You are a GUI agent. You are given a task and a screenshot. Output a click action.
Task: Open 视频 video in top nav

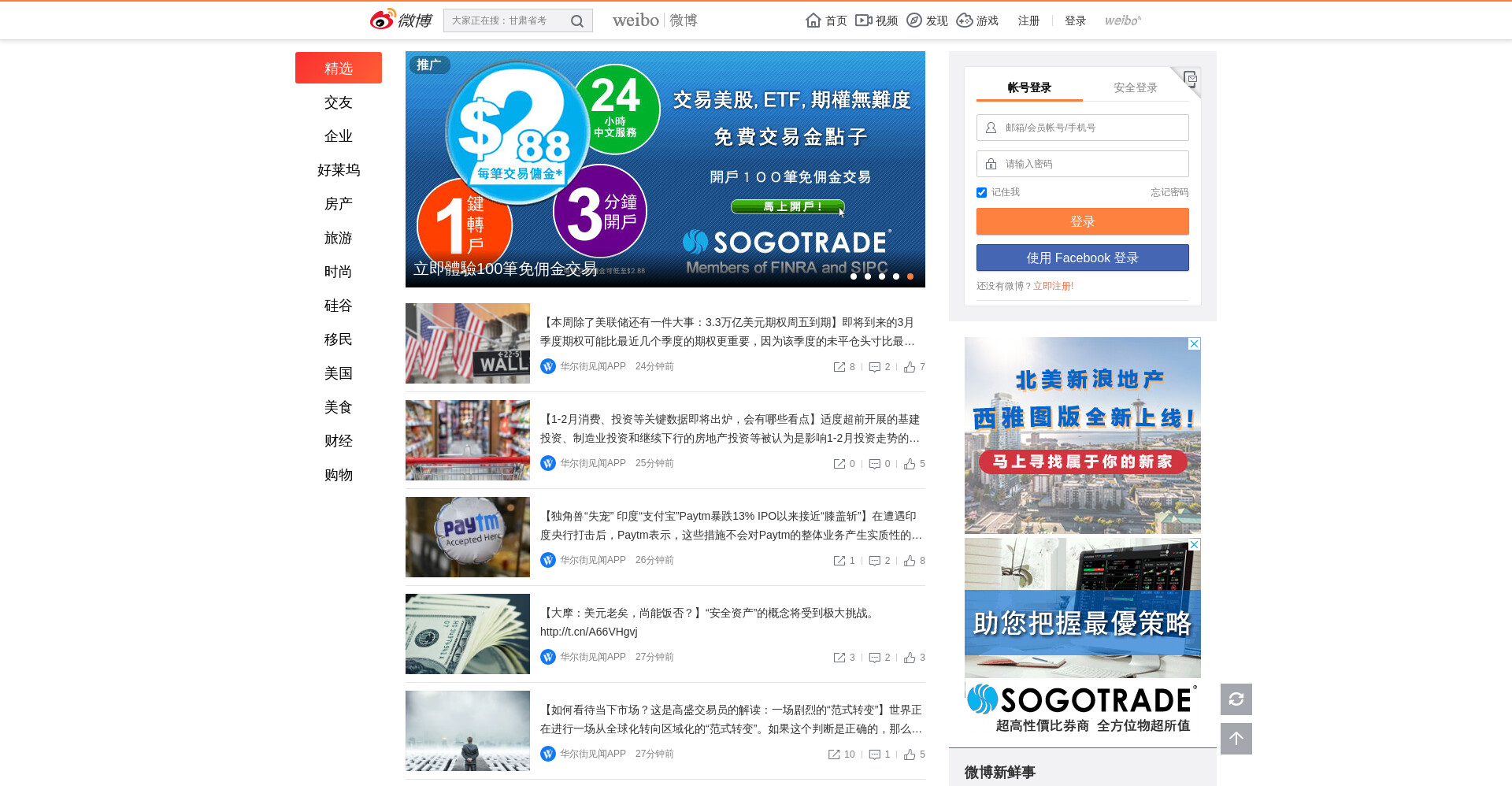(x=876, y=20)
